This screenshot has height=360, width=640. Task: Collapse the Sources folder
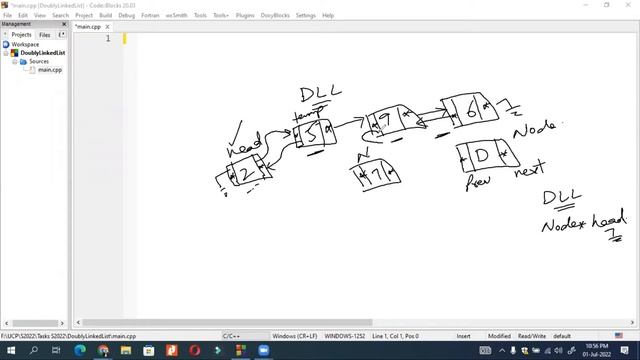(15, 62)
